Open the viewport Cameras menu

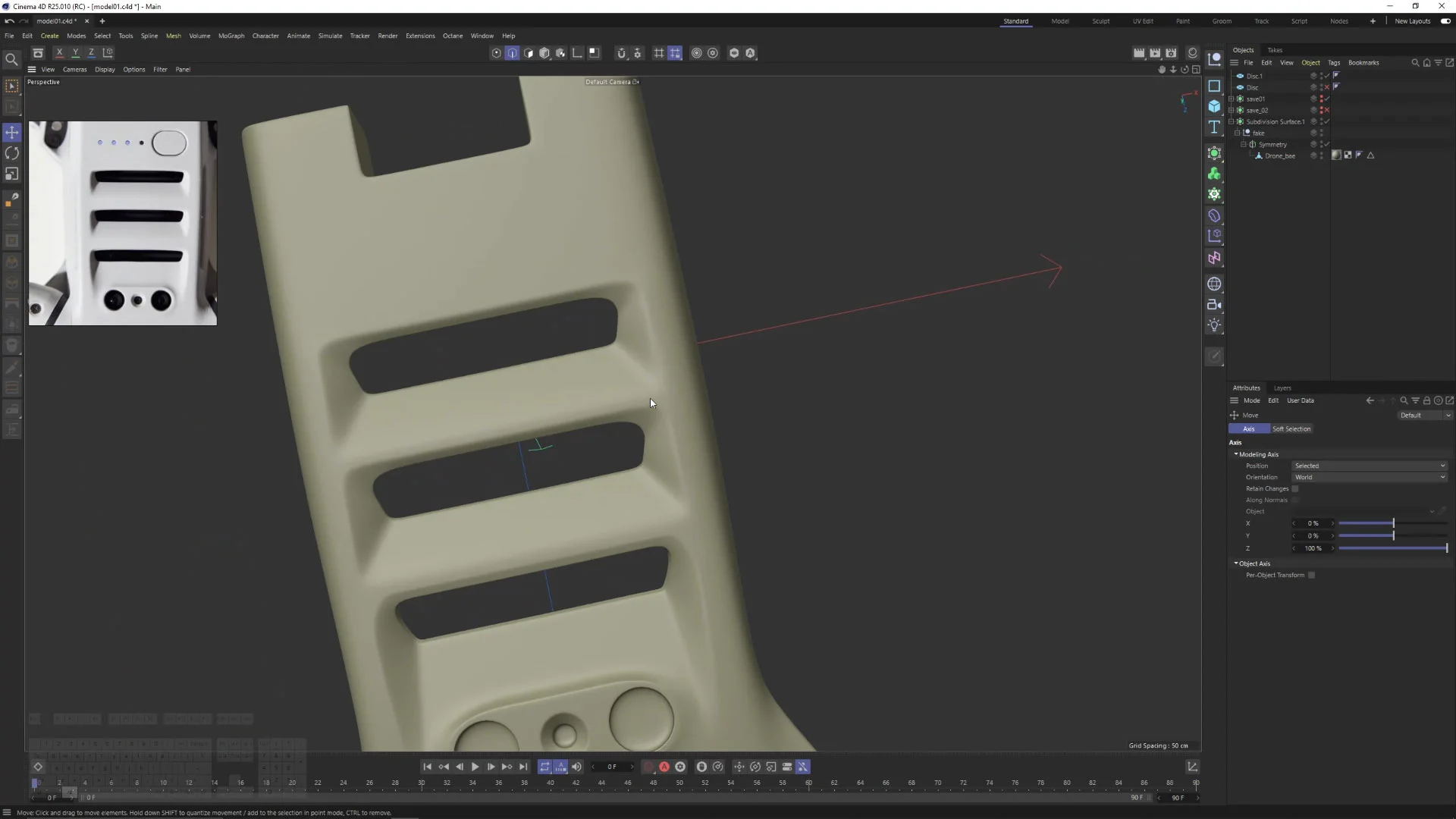pos(74,69)
